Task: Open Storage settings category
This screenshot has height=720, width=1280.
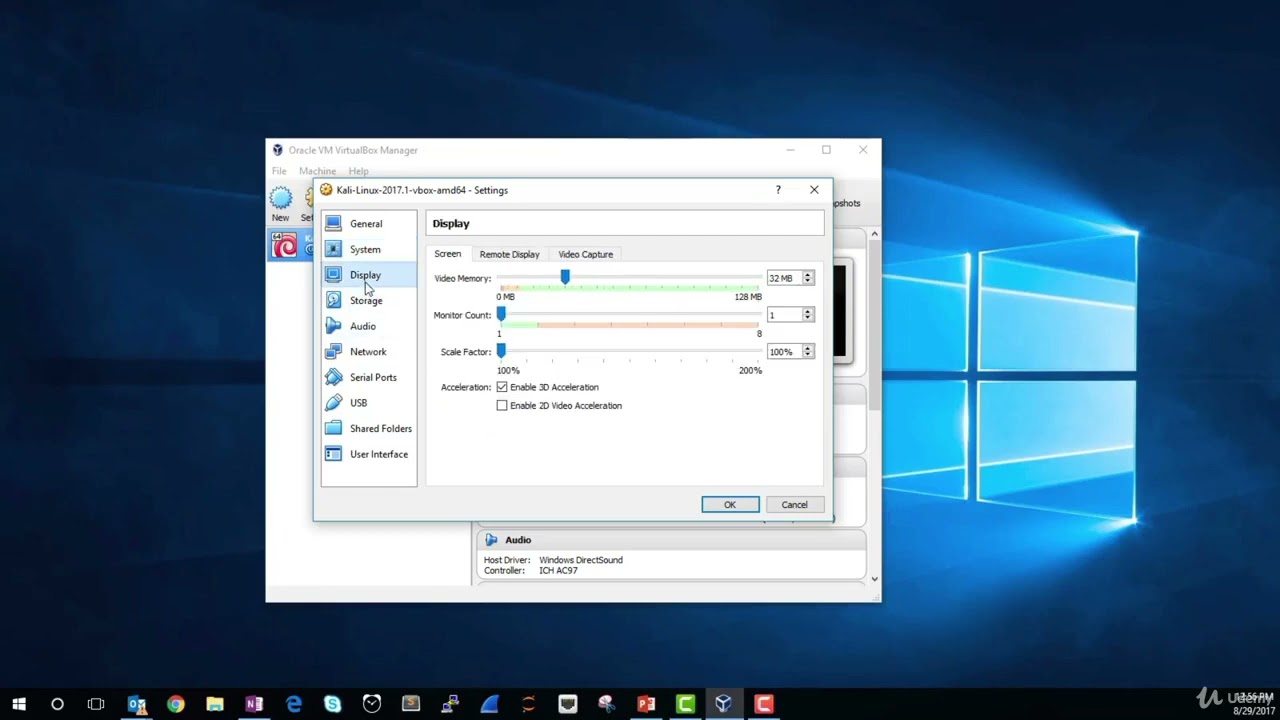Action: point(368,300)
